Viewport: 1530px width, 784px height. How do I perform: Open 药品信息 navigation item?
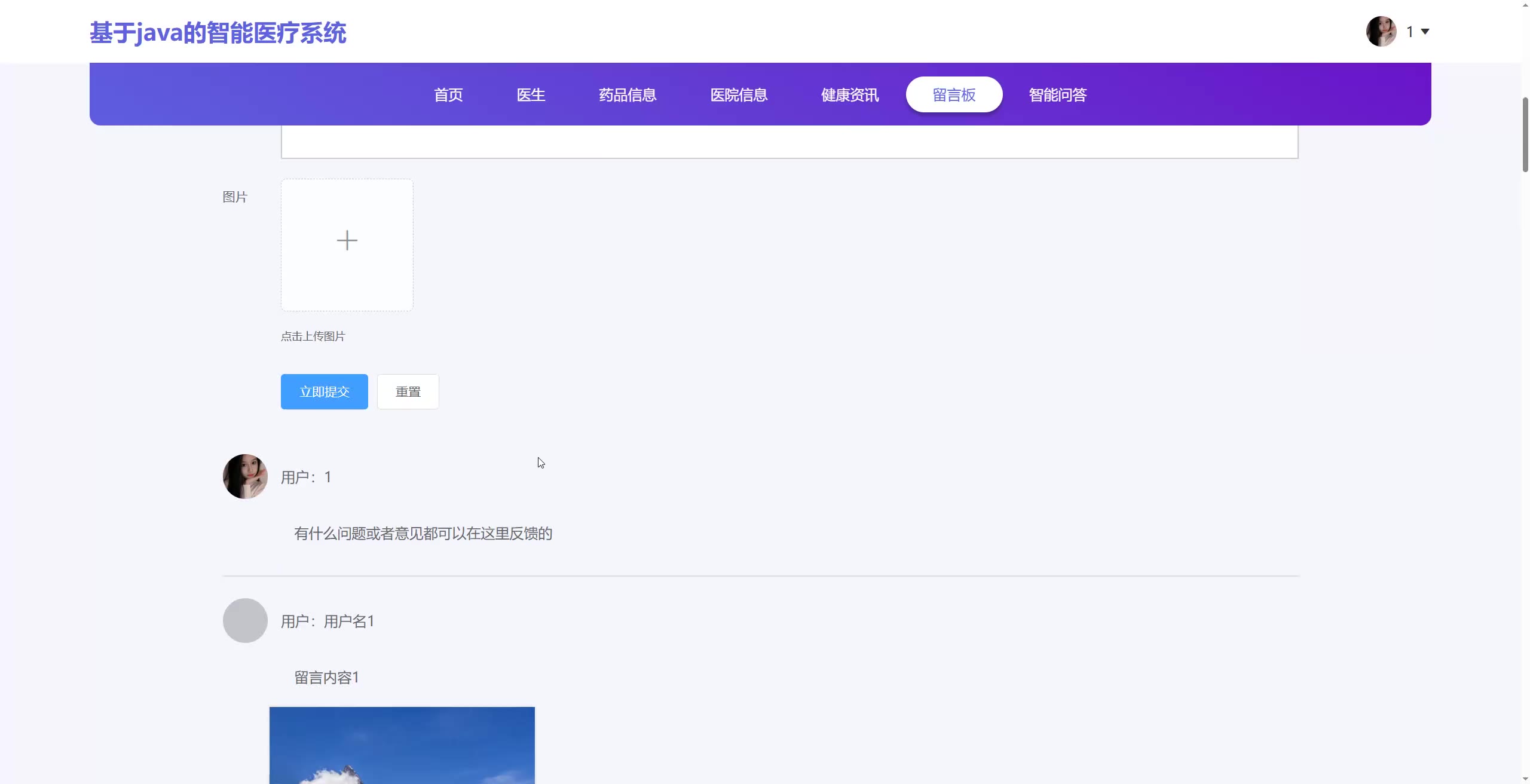[x=628, y=95]
